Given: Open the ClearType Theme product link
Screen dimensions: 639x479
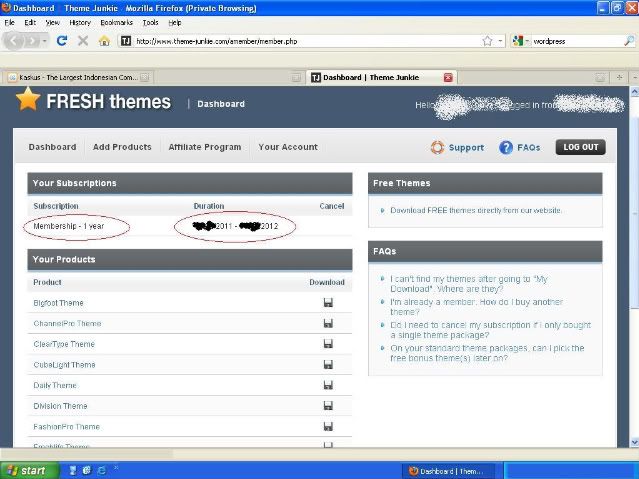Looking at the screenshot, I should point(64,344).
